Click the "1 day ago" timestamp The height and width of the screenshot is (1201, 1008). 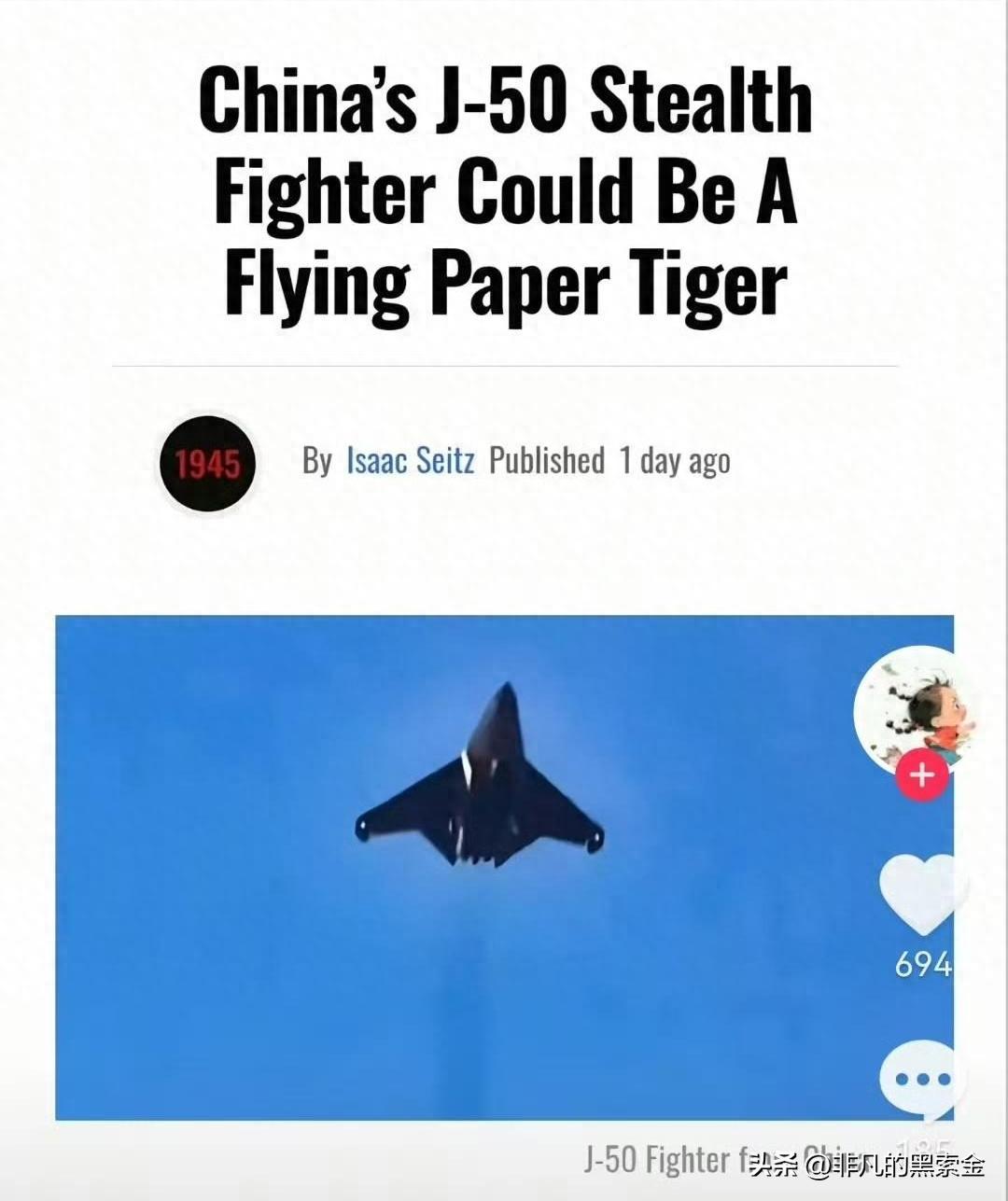point(675,461)
